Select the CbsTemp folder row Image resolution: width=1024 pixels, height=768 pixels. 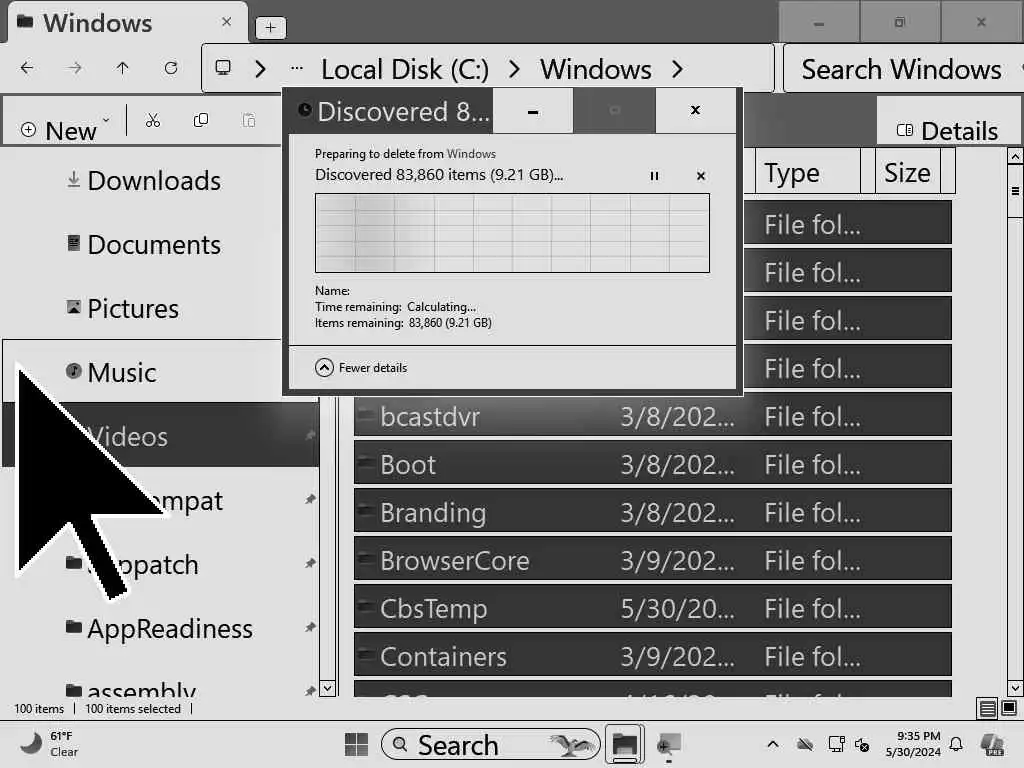click(652, 609)
